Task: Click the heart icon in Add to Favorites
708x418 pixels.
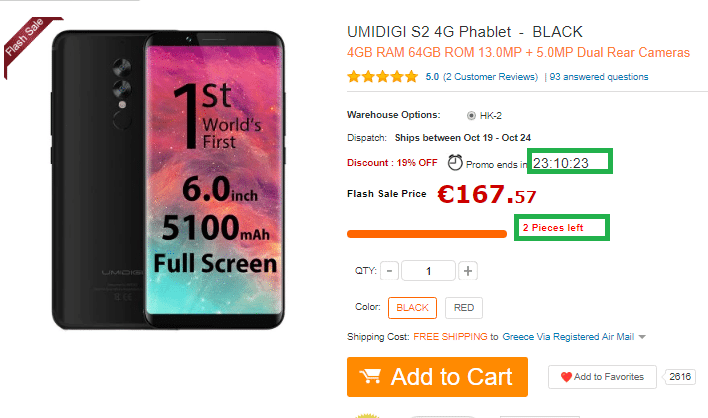Action: point(566,377)
